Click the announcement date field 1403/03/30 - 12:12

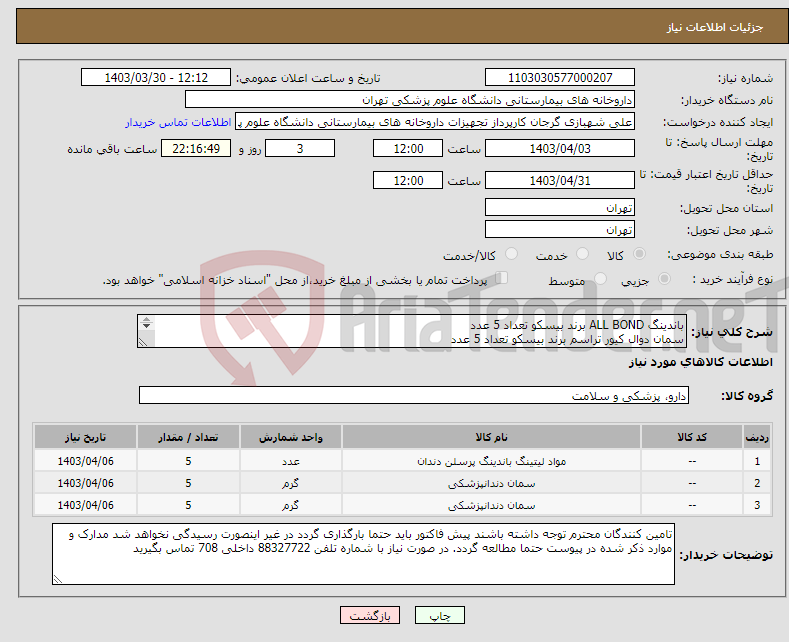pyautogui.click(x=155, y=77)
